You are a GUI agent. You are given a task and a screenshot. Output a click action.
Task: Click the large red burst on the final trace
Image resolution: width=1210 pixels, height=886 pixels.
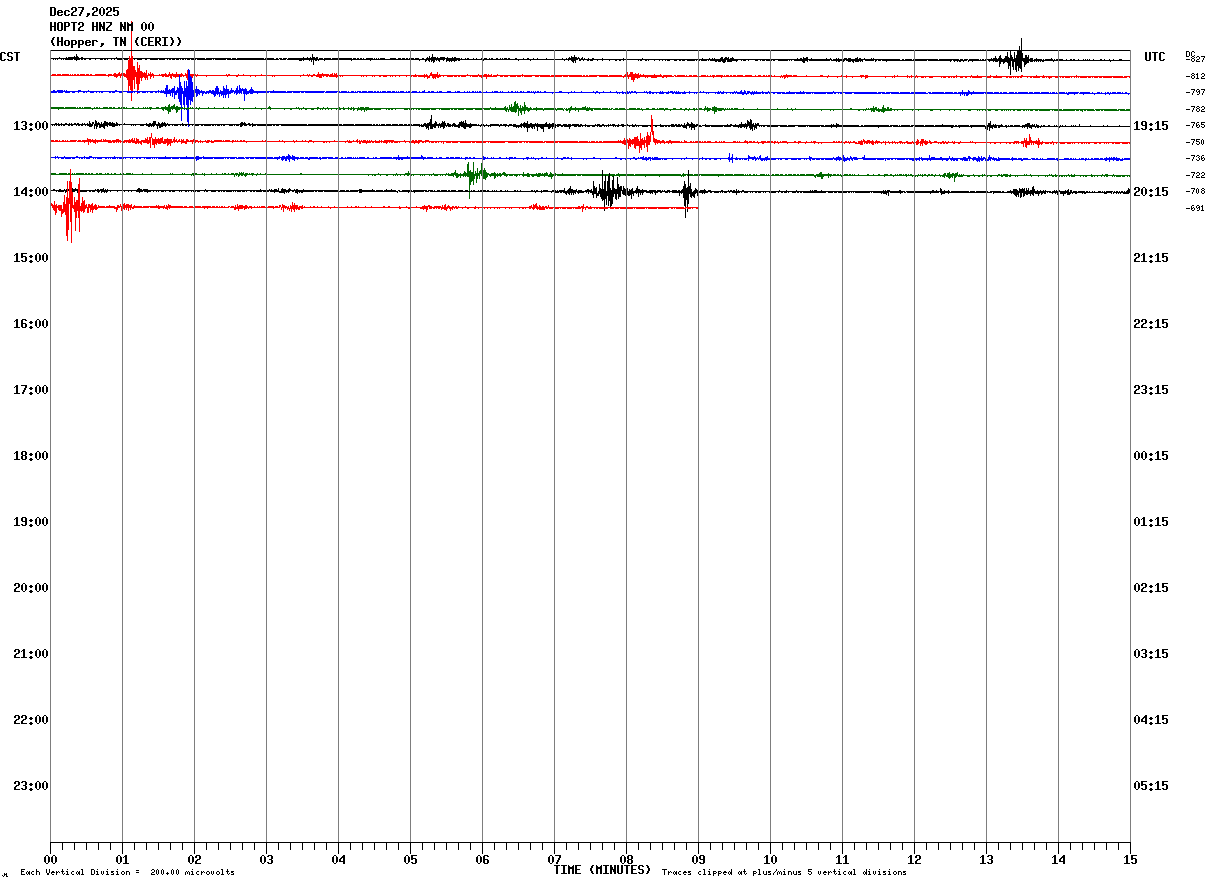click(71, 207)
